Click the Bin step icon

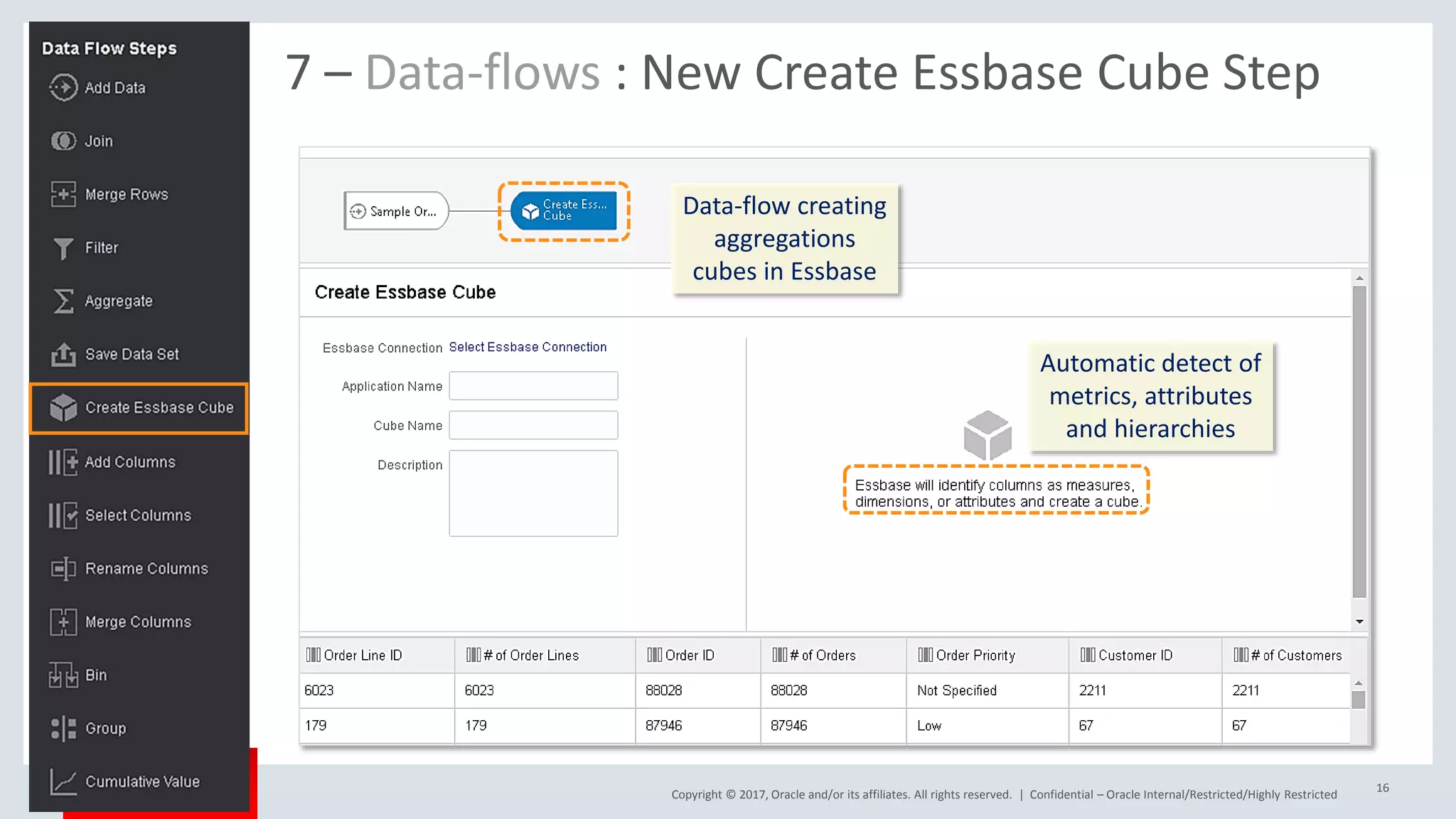click(x=63, y=675)
